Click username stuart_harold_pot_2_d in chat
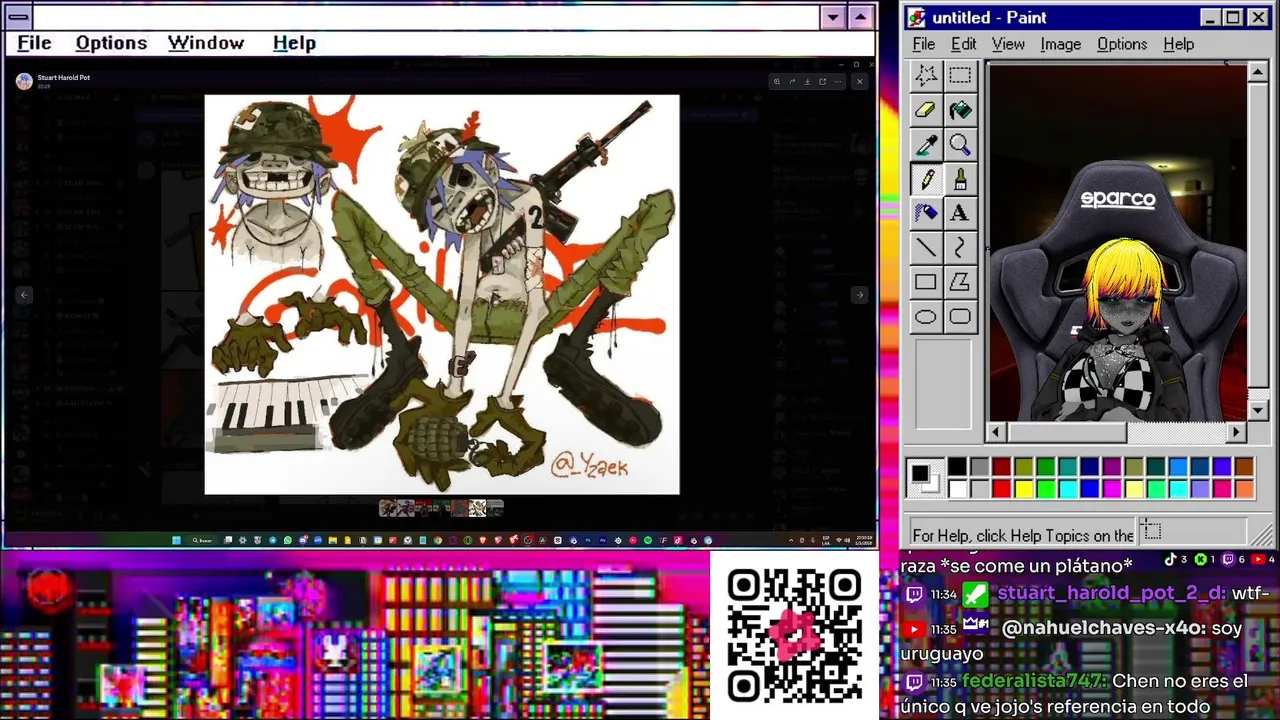This screenshot has width=1280, height=720. point(1111,593)
